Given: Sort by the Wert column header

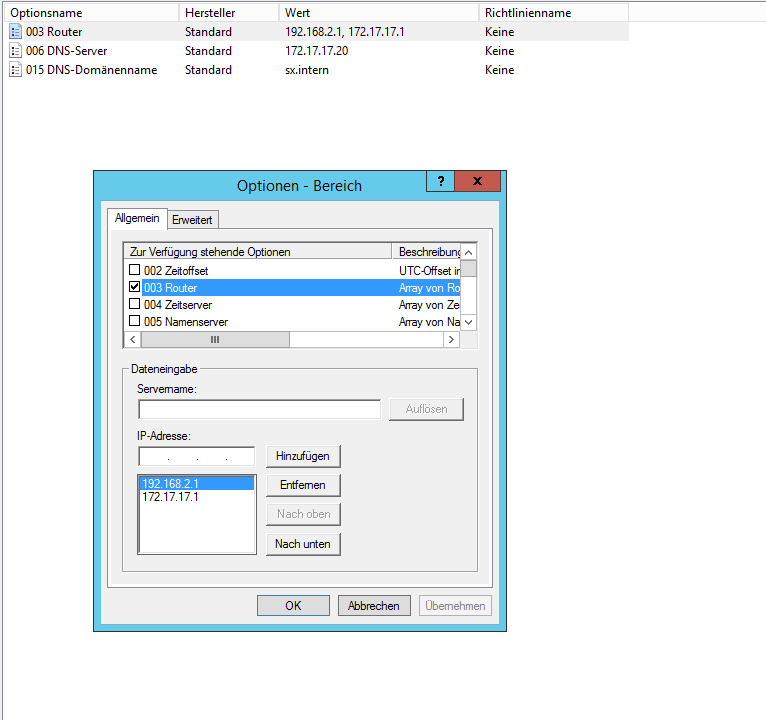Looking at the screenshot, I should (379, 13).
